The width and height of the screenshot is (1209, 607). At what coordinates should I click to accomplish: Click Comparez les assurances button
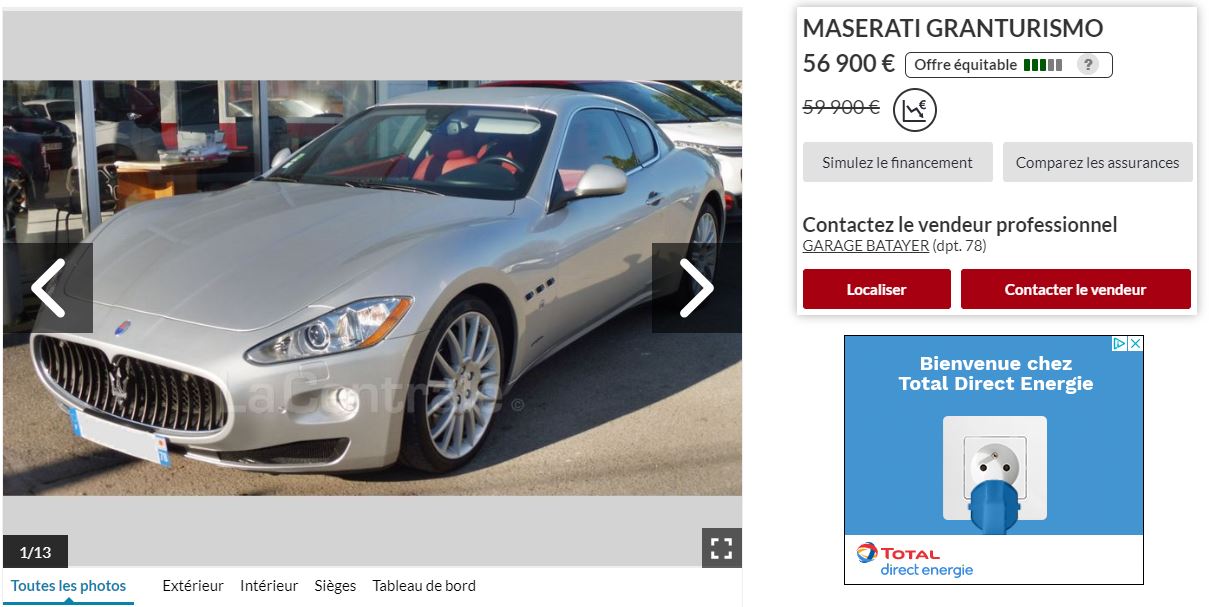click(1097, 162)
